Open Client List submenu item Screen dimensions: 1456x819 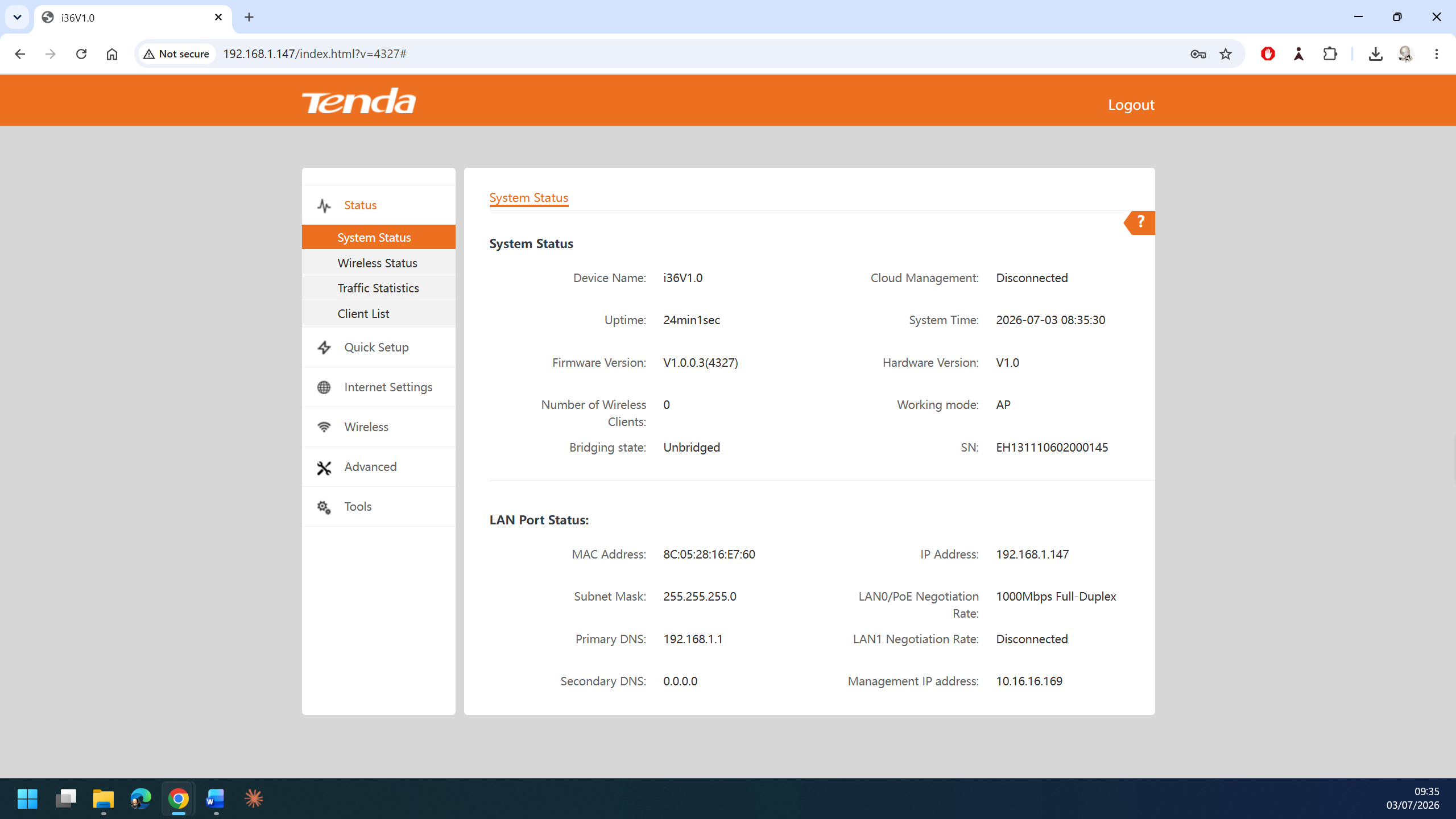pyautogui.click(x=379, y=313)
